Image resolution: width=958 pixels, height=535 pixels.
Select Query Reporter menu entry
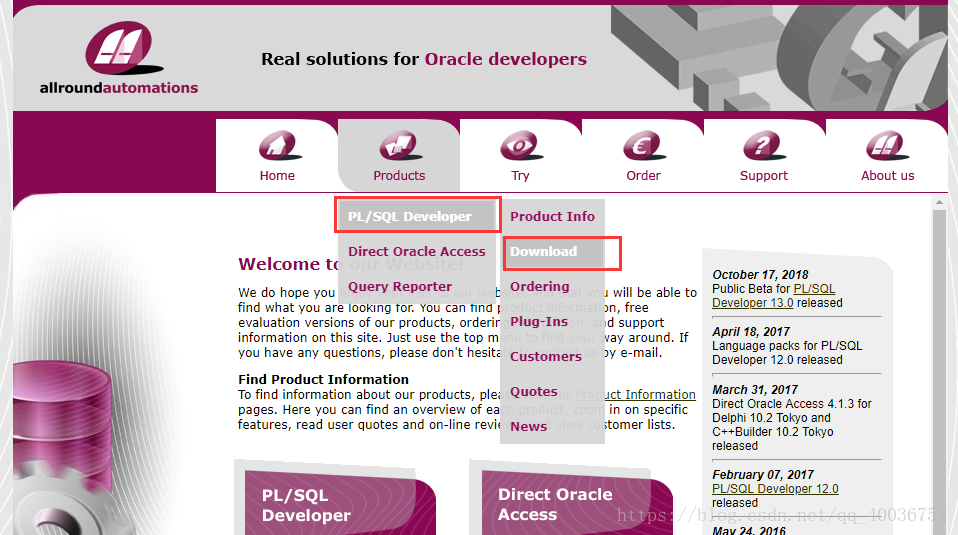pos(400,286)
